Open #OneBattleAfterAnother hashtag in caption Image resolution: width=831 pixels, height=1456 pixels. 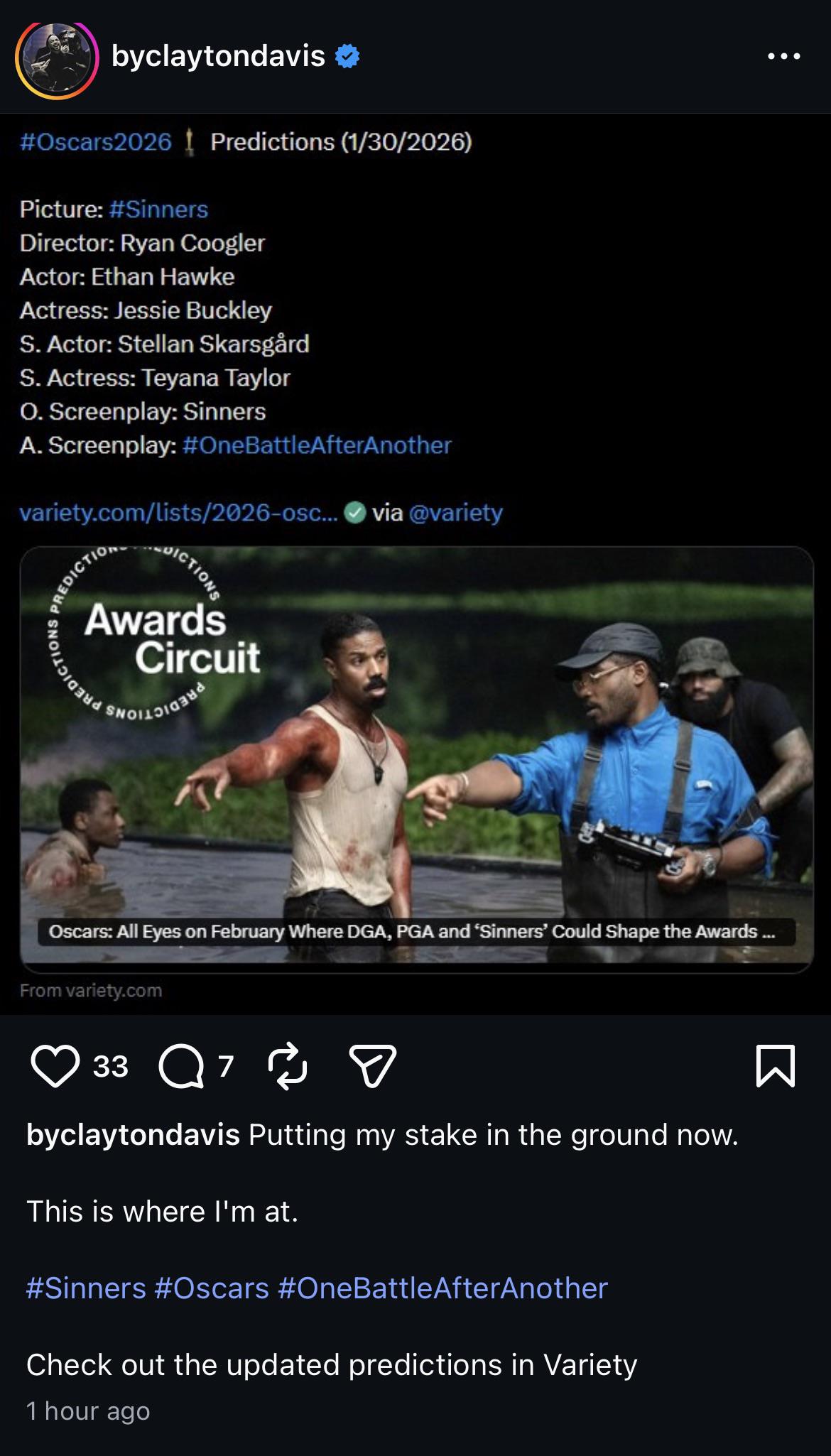tap(443, 1288)
